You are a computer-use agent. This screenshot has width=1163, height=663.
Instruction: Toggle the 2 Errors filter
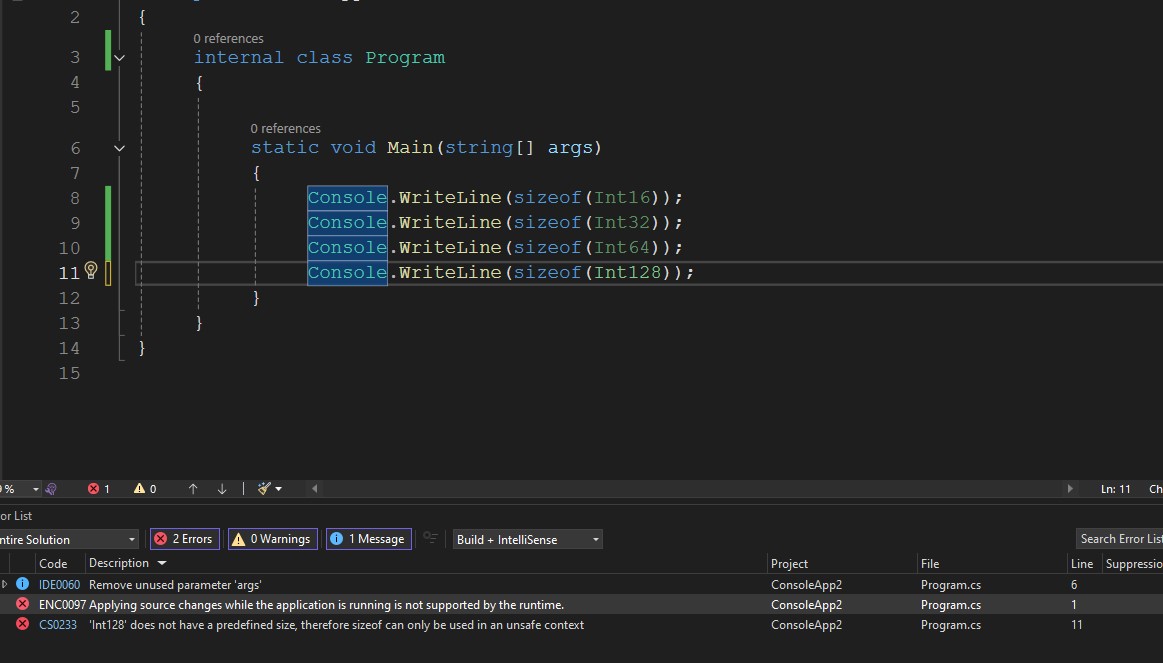point(185,539)
